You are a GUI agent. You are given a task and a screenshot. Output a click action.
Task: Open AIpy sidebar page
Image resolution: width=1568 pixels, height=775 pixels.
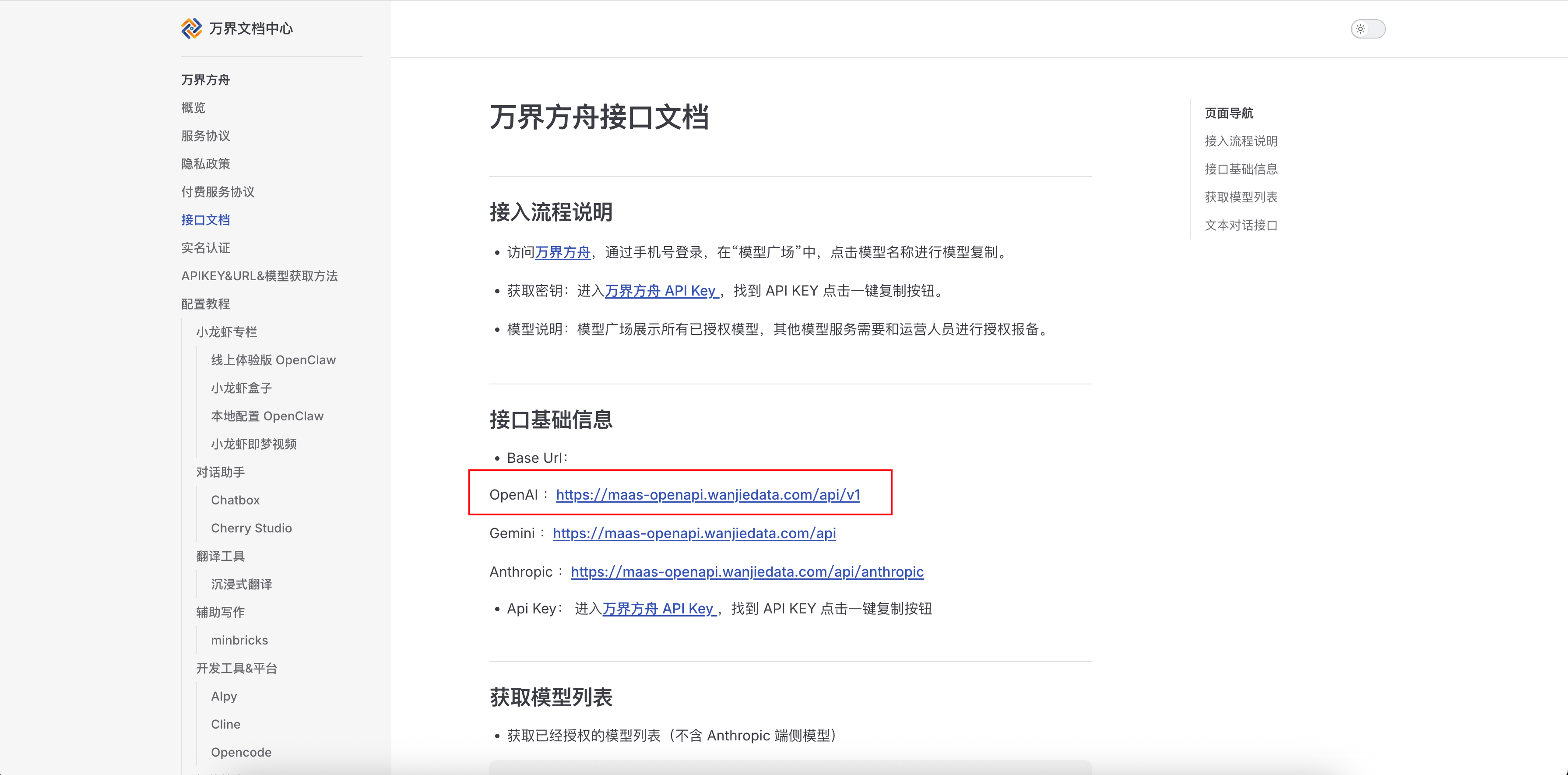pos(224,696)
